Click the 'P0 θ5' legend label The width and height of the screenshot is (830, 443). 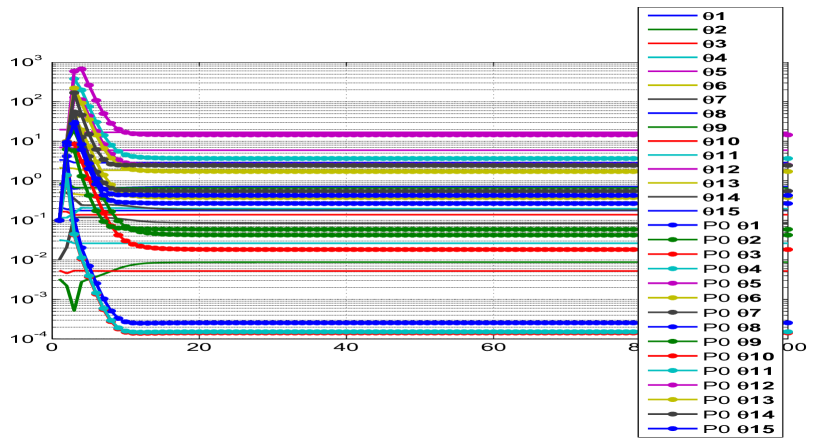[732, 284]
